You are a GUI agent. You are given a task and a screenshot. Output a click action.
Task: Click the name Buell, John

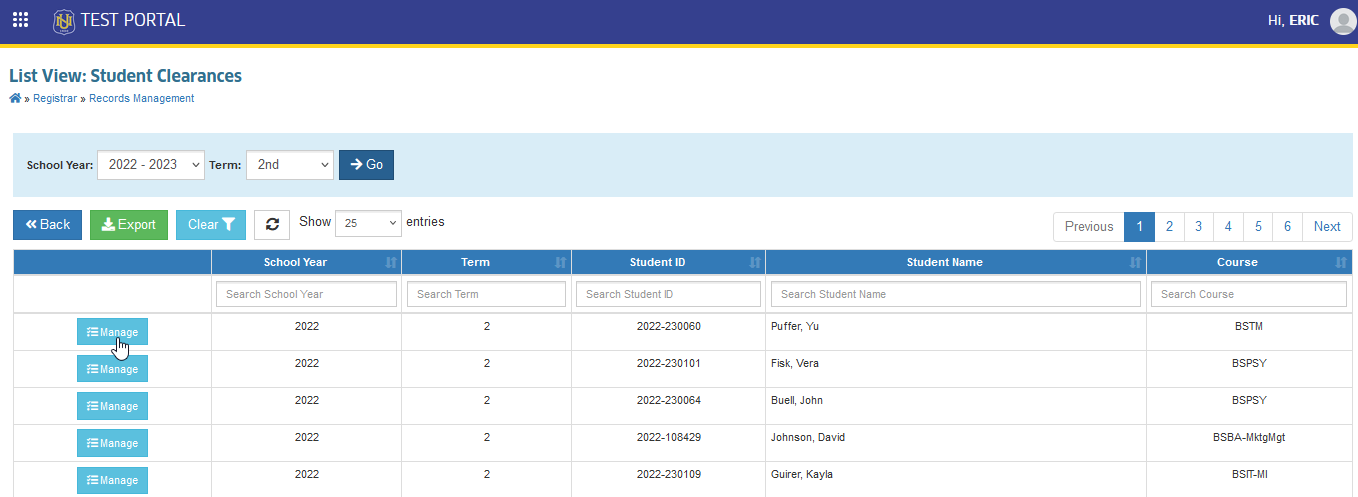798,400
